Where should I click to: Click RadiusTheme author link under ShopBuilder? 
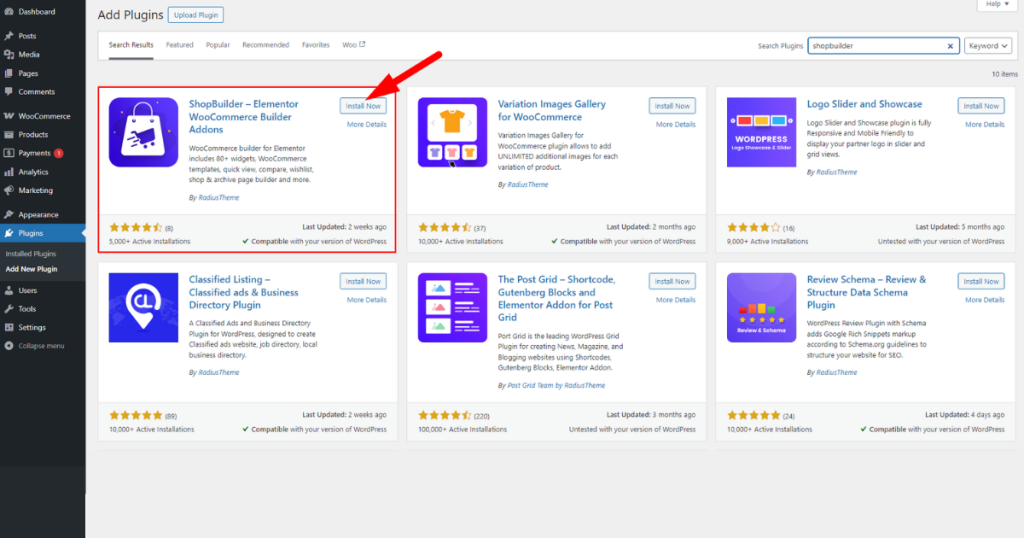coord(219,198)
